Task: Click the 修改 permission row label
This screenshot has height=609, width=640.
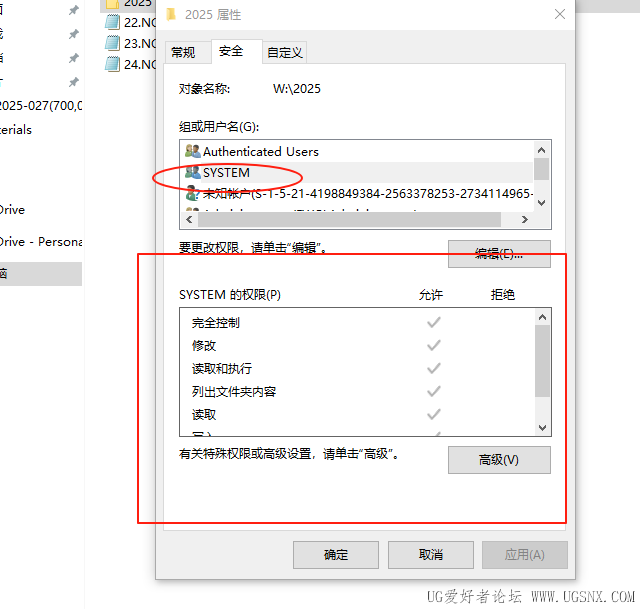Action: 204,346
